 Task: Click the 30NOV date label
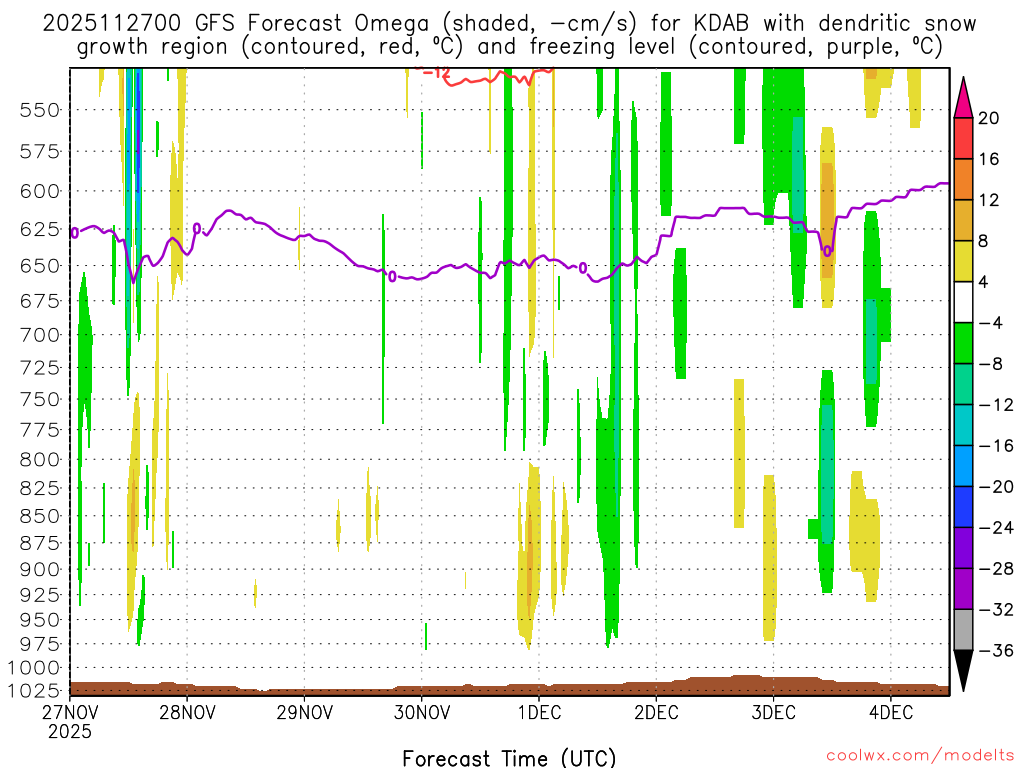click(x=422, y=712)
